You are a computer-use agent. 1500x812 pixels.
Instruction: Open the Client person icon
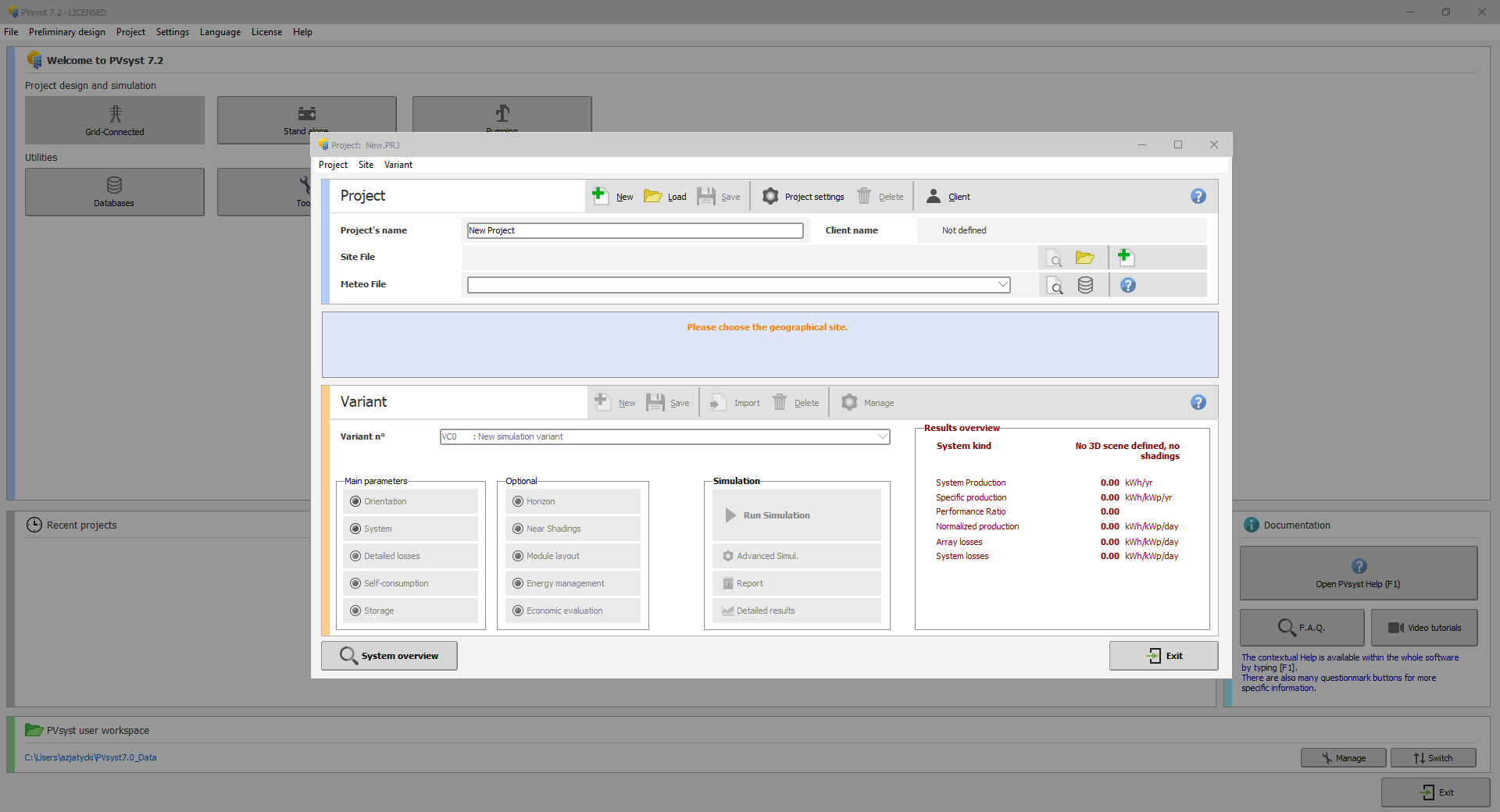[934, 196]
